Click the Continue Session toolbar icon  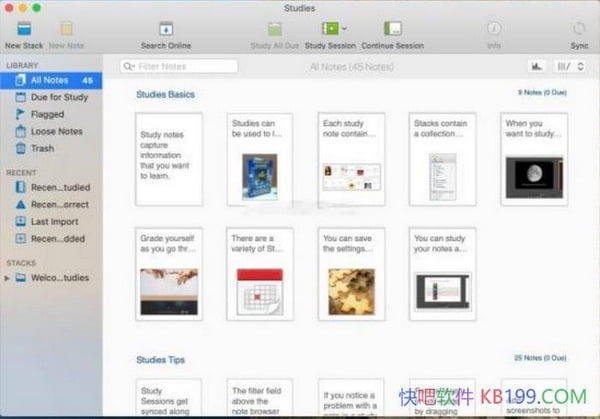(x=393, y=30)
